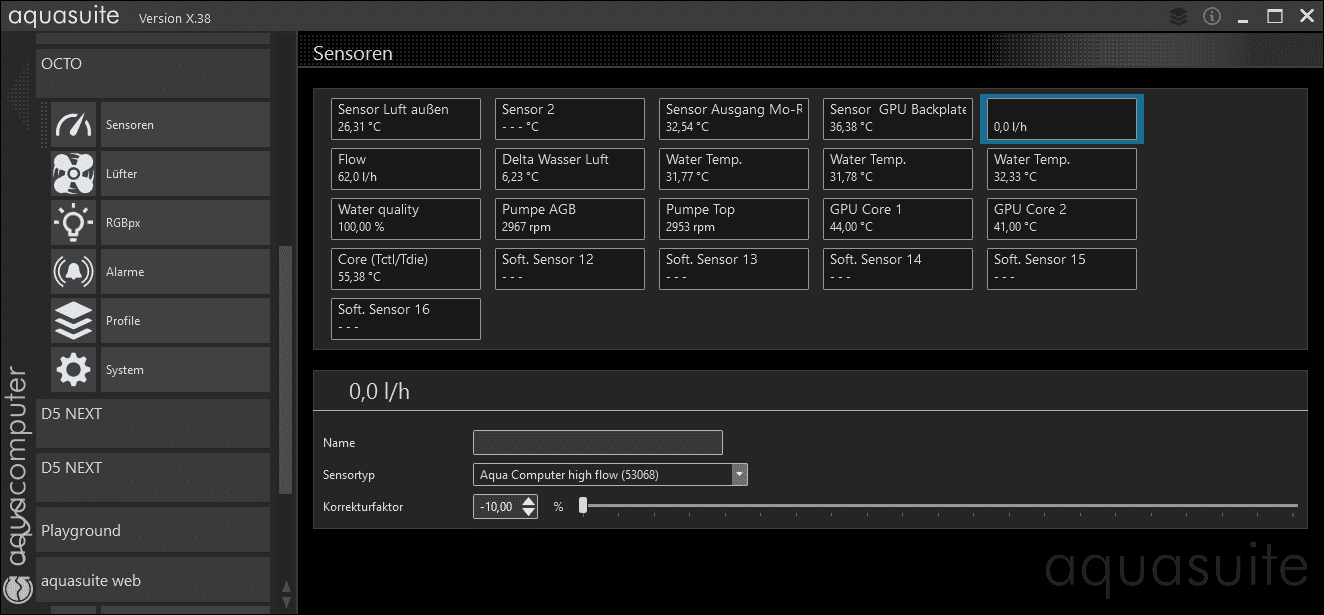Decrease Korrekturfaktor with the down arrow
The image size is (1324, 615).
529,512
